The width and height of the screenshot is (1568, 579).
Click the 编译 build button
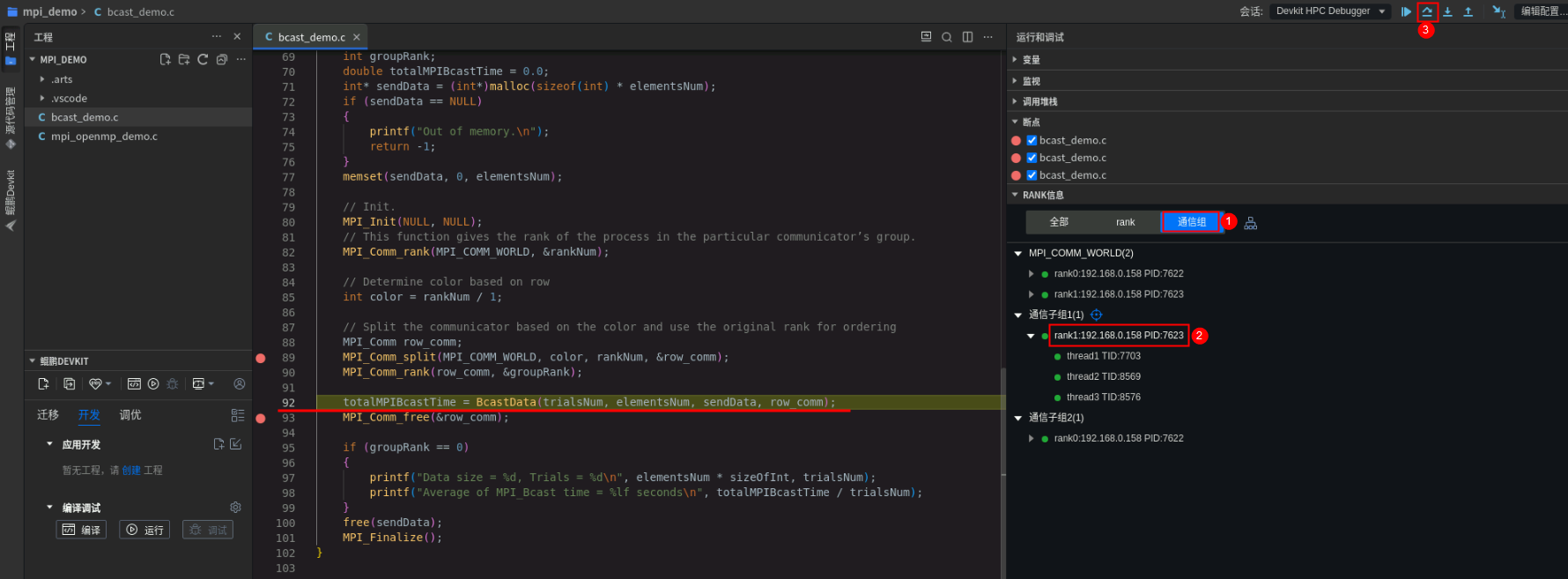[81, 530]
